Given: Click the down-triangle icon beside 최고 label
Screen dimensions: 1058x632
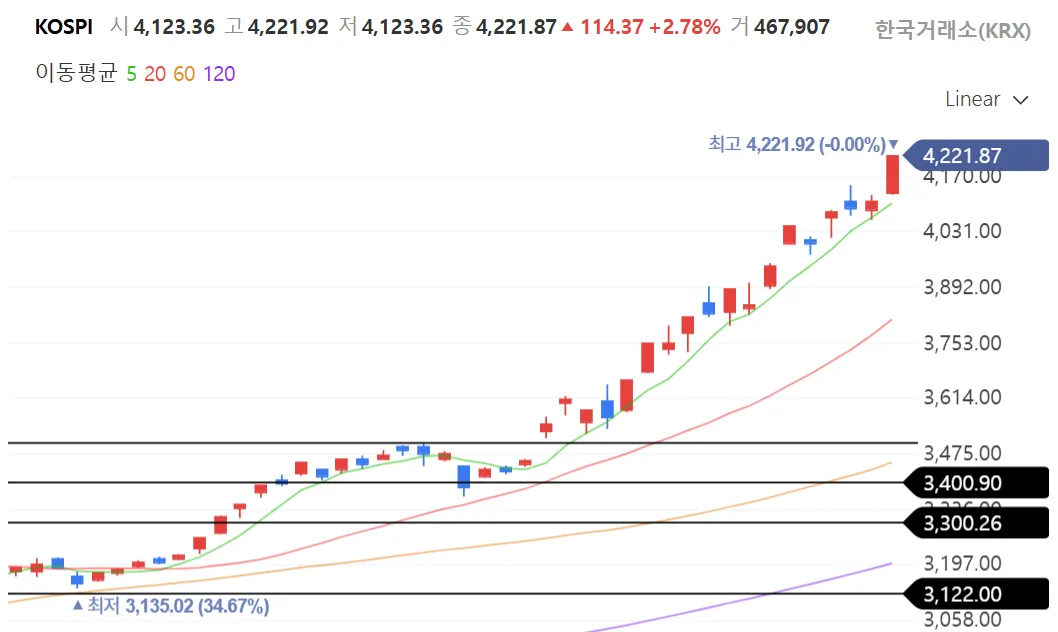Looking at the screenshot, I should pyautogui.click(x=893, y=144).
